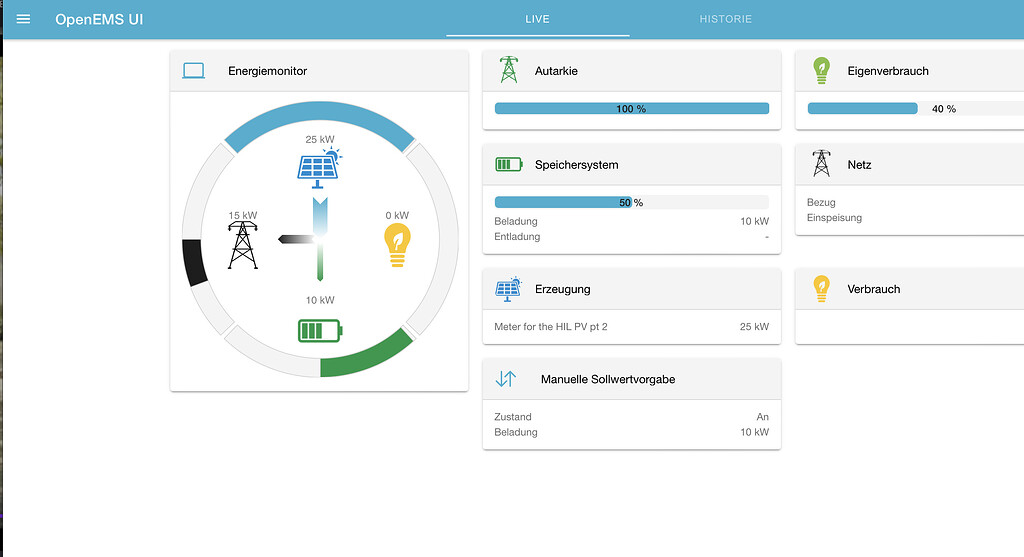Screen dimensions: 1024x557
Task: Open the Erzeugung card header
Action: [x=632, y=289]
